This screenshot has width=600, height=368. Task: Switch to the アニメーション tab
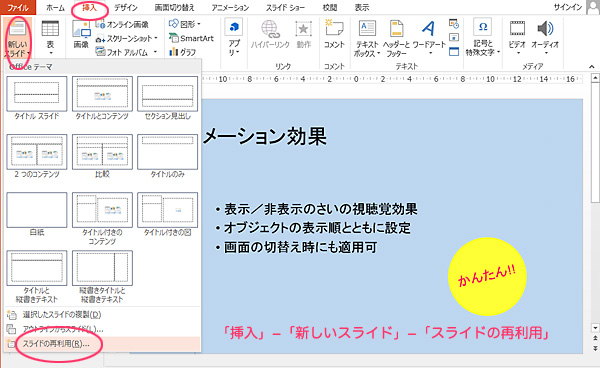[x=230, y=7]
